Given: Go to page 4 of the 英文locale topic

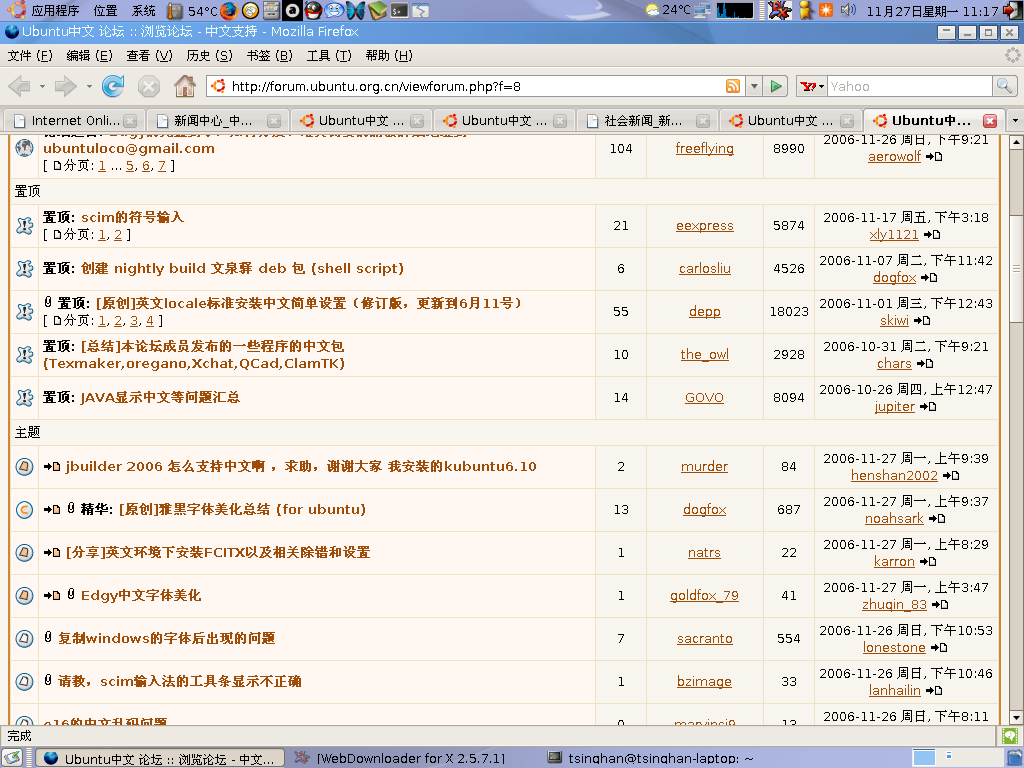Looking at the screenshot, I should [150, 321].
